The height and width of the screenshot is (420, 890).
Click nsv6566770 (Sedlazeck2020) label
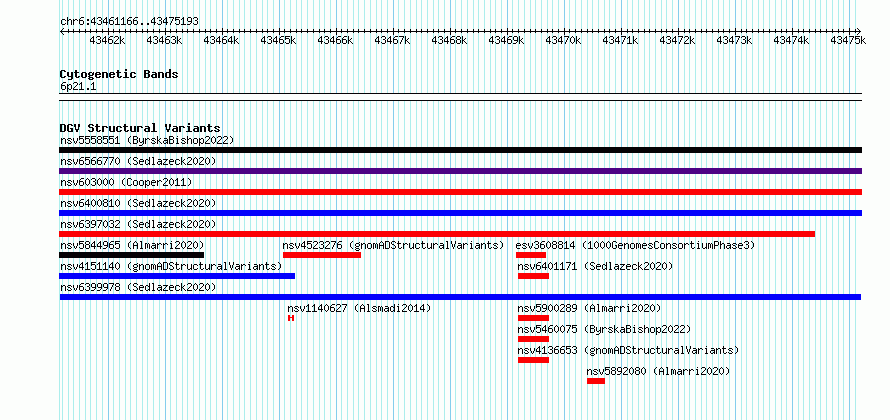click(138, 161)
